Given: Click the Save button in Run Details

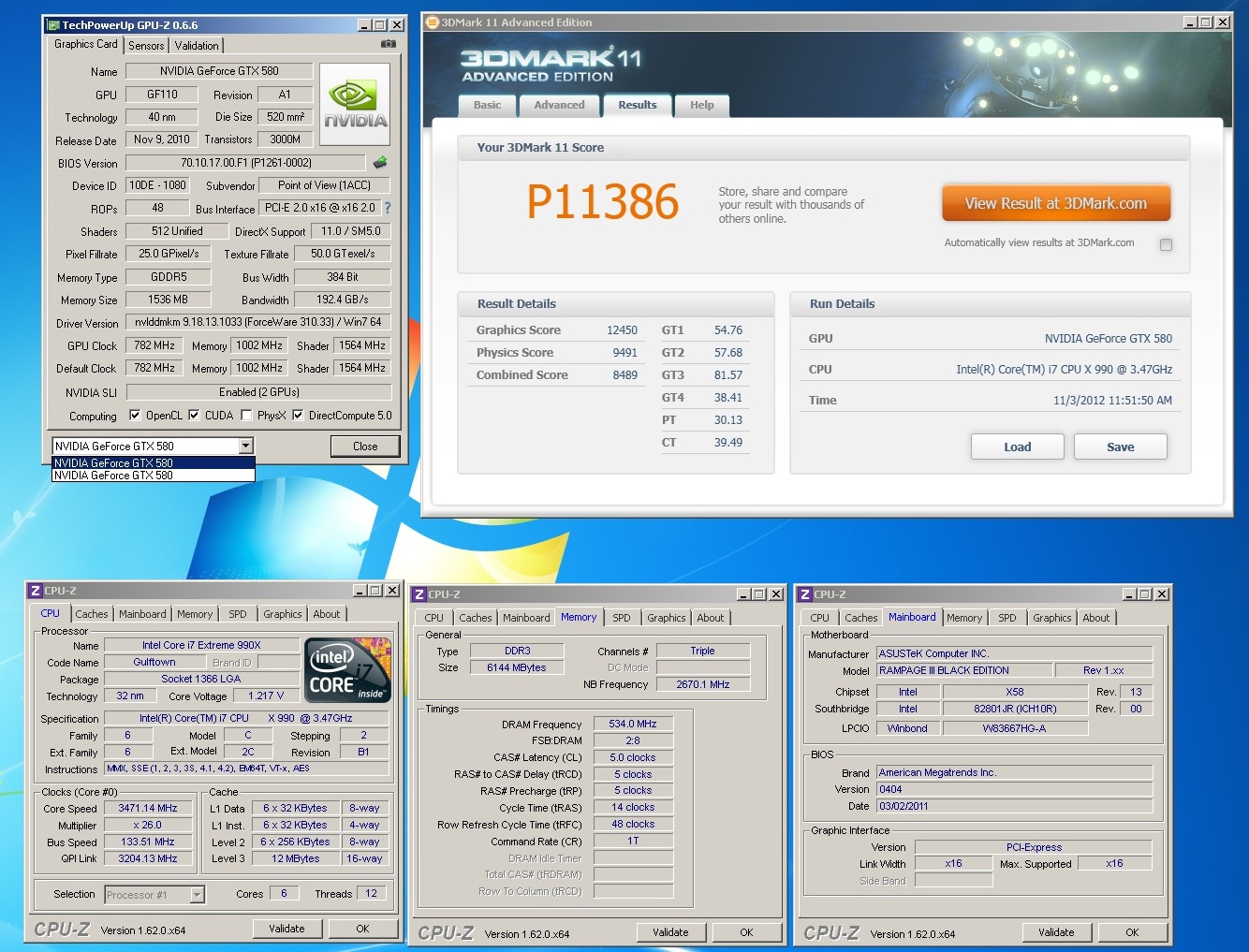Looking at the screenshot, I should [1121, 447].
